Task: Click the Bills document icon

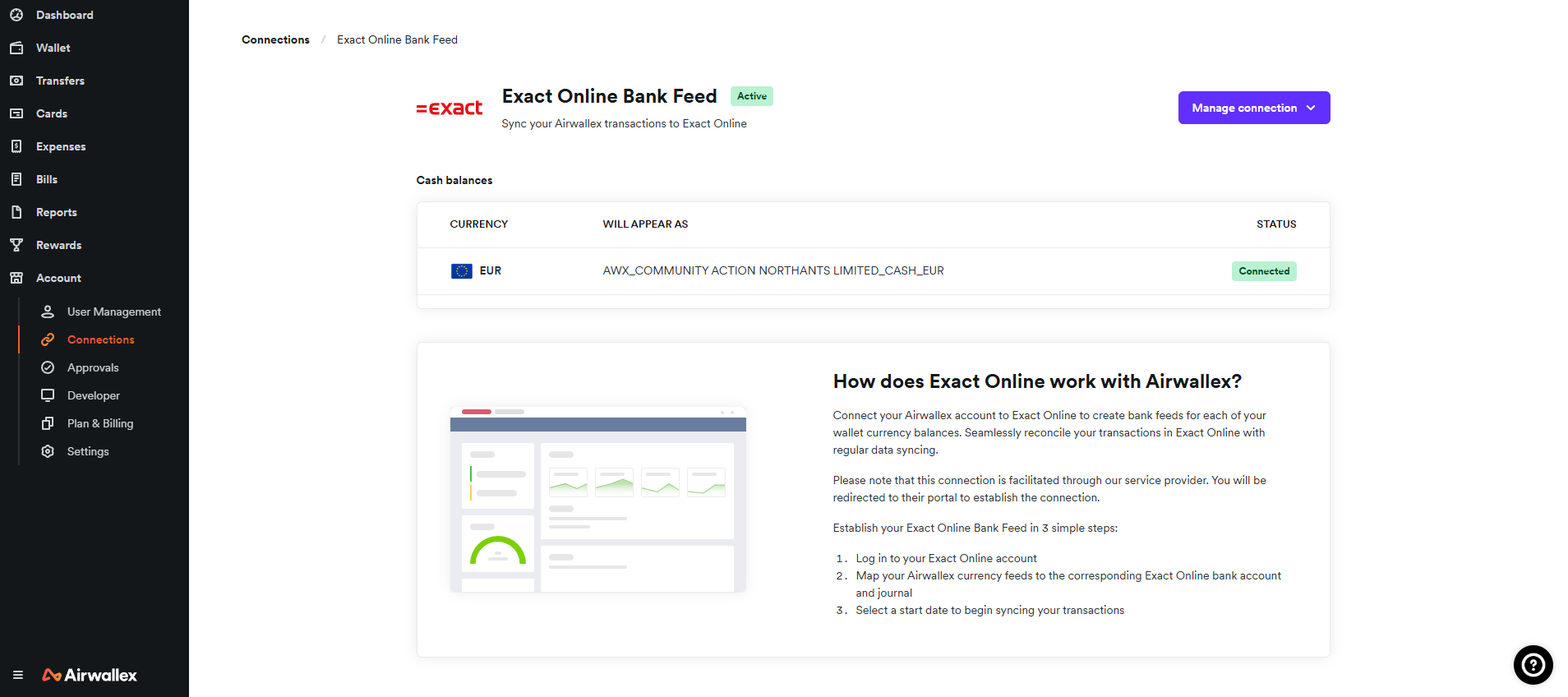Action: pos(16,179)
